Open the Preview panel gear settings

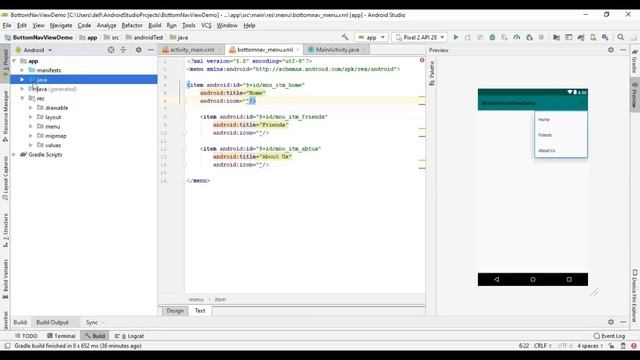[x=611, y=50]
